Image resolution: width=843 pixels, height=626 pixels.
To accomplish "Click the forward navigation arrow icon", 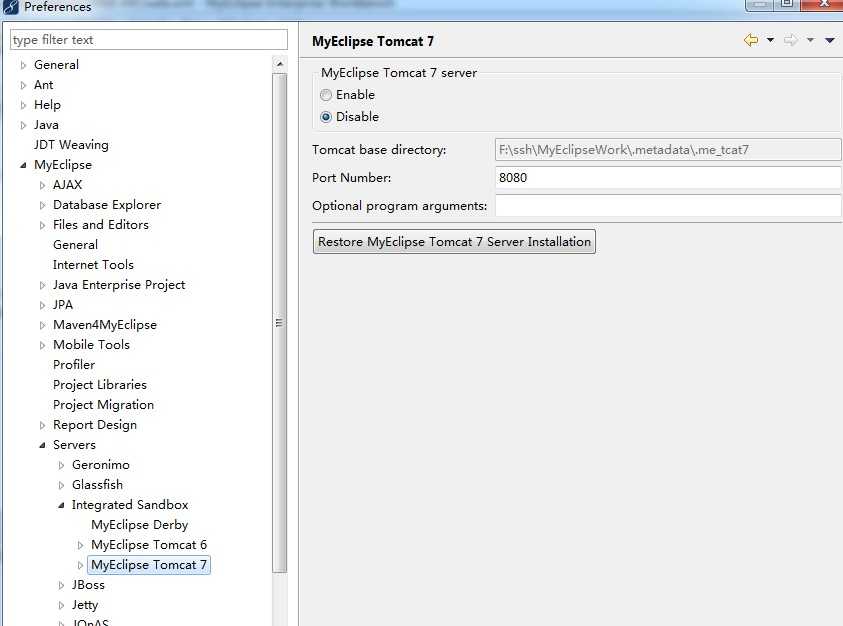I will click(790, 40).
